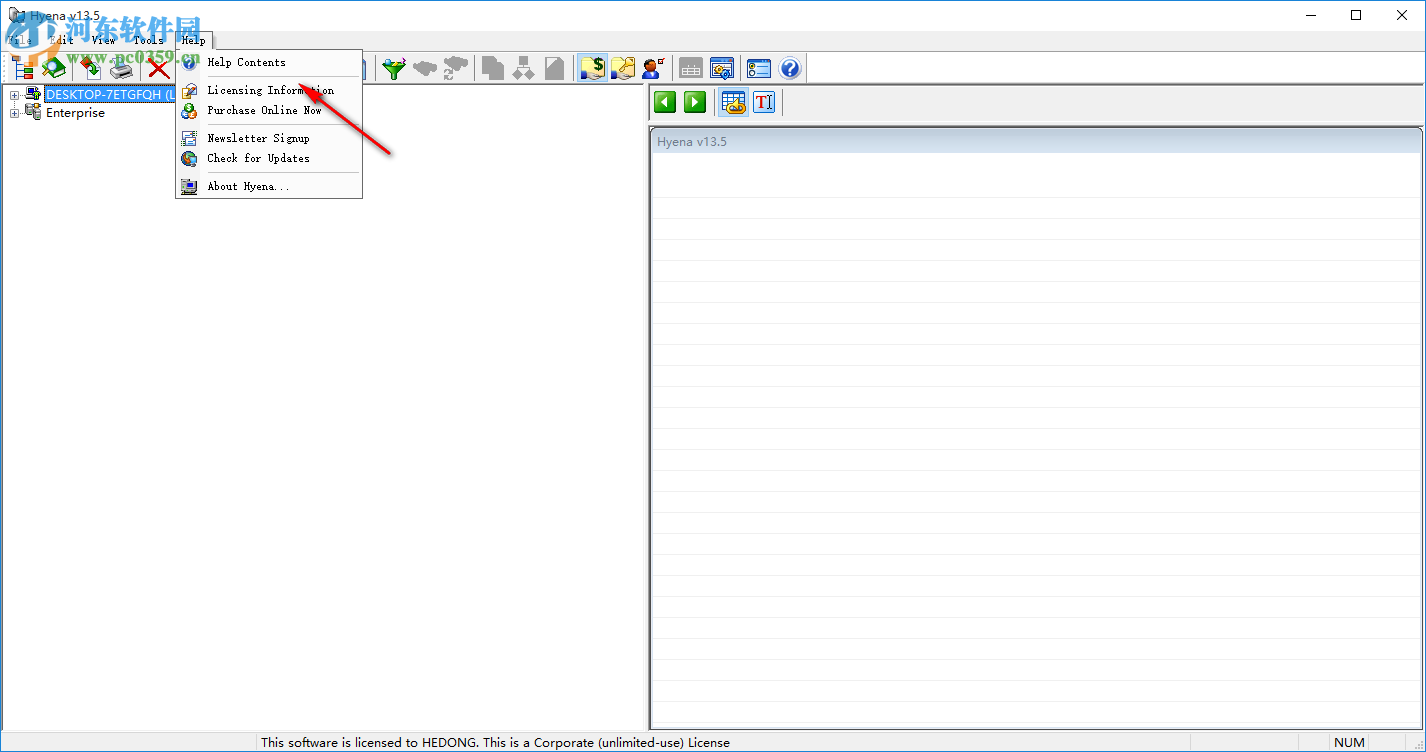This screenshot has height=752, width=1426.
Task: Click the printer toolbar icon
Action: tap(122, 68)
